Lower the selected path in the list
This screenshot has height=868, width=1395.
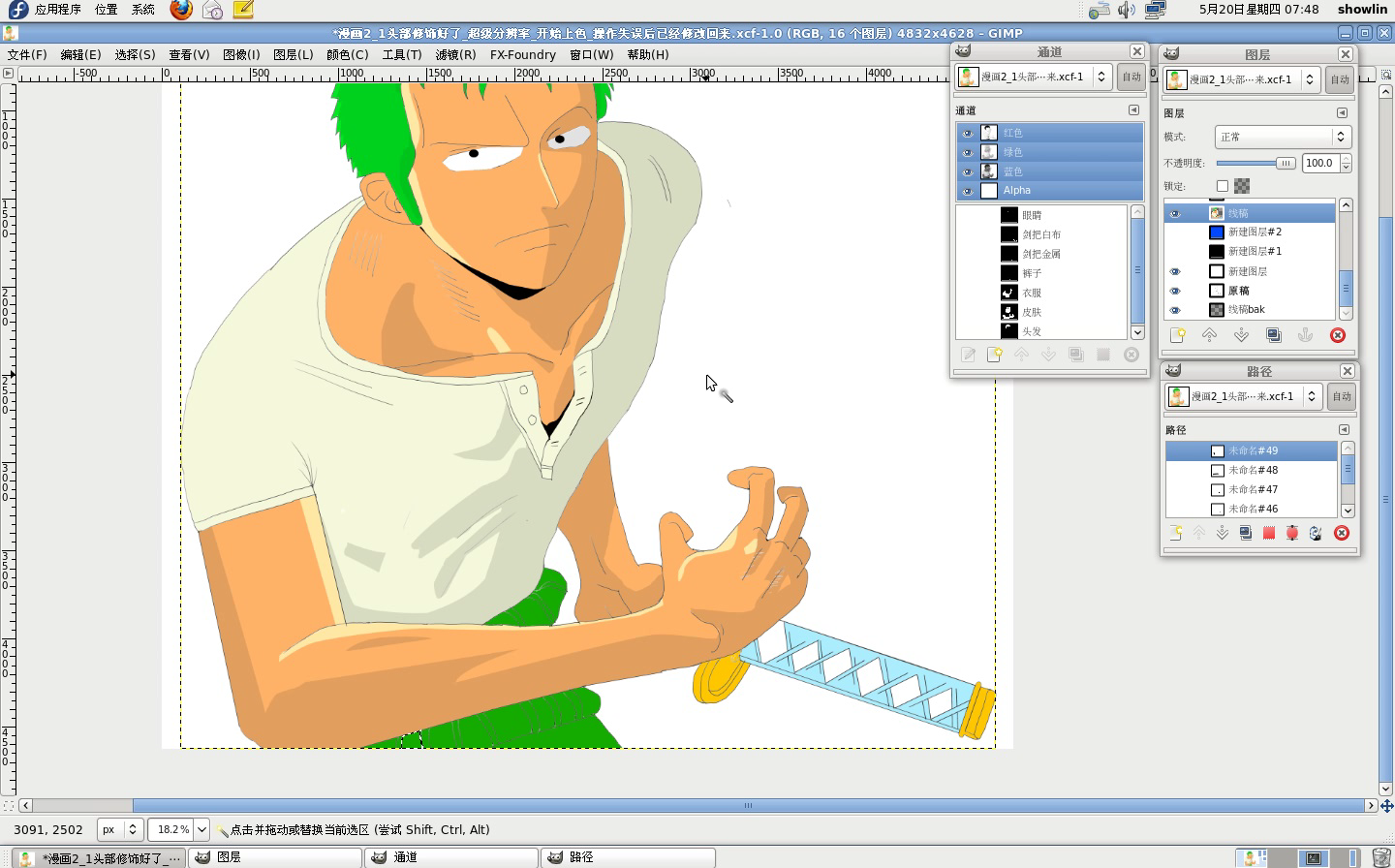point(1222,533)
